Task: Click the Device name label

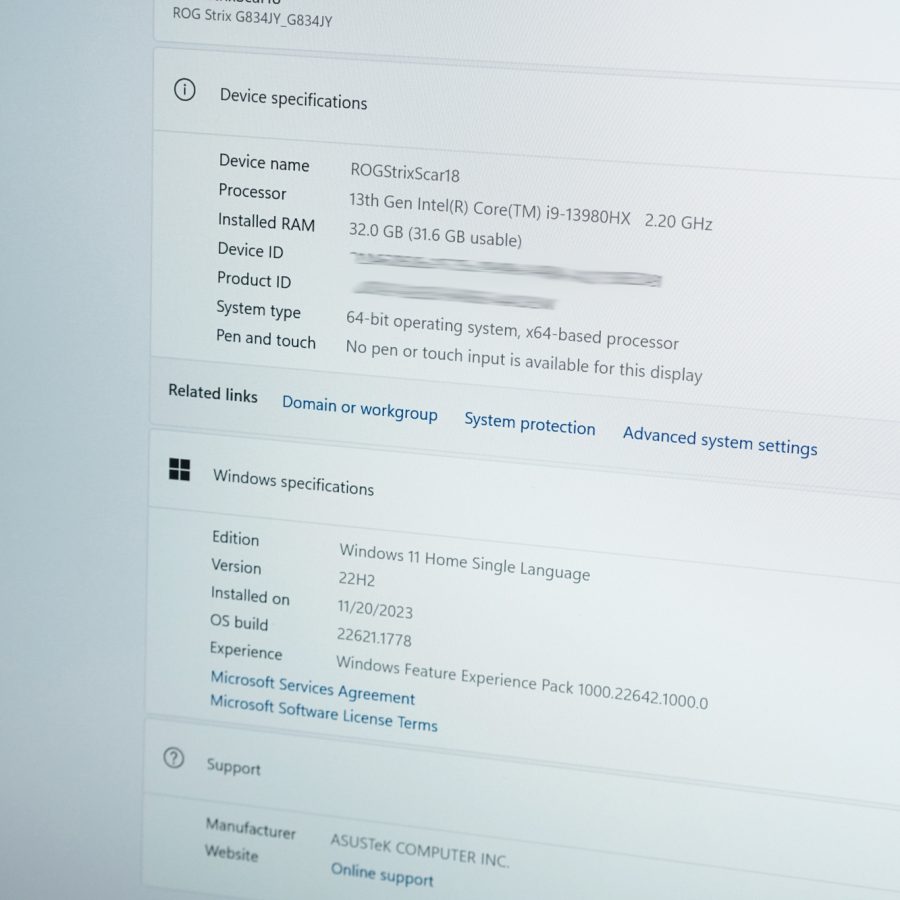Action: 264,162
